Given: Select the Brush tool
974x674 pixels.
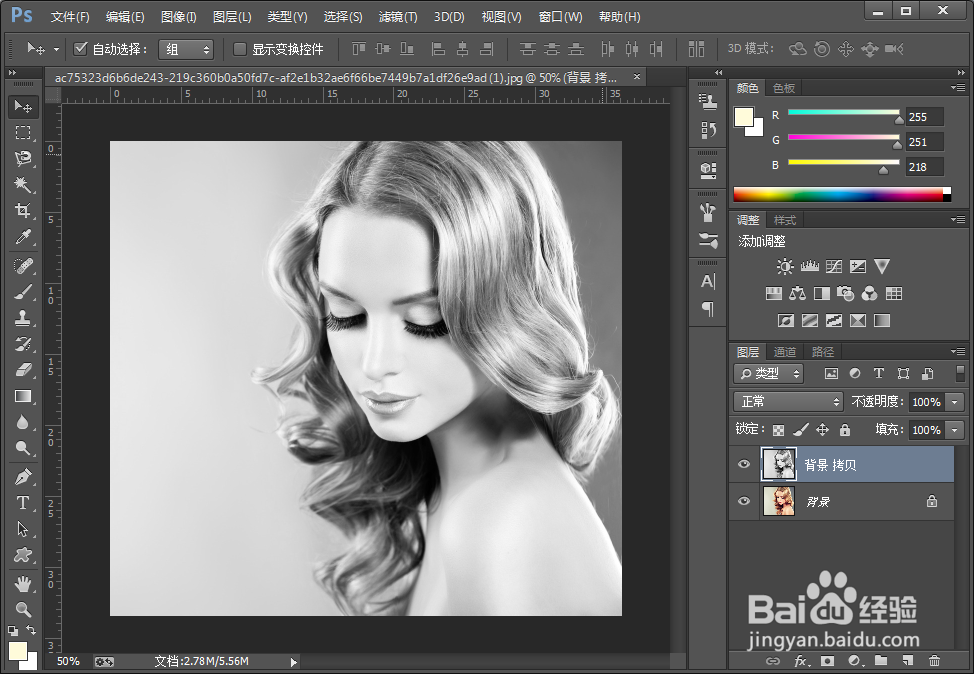Looking at the screenshot, I should (23, 292).
